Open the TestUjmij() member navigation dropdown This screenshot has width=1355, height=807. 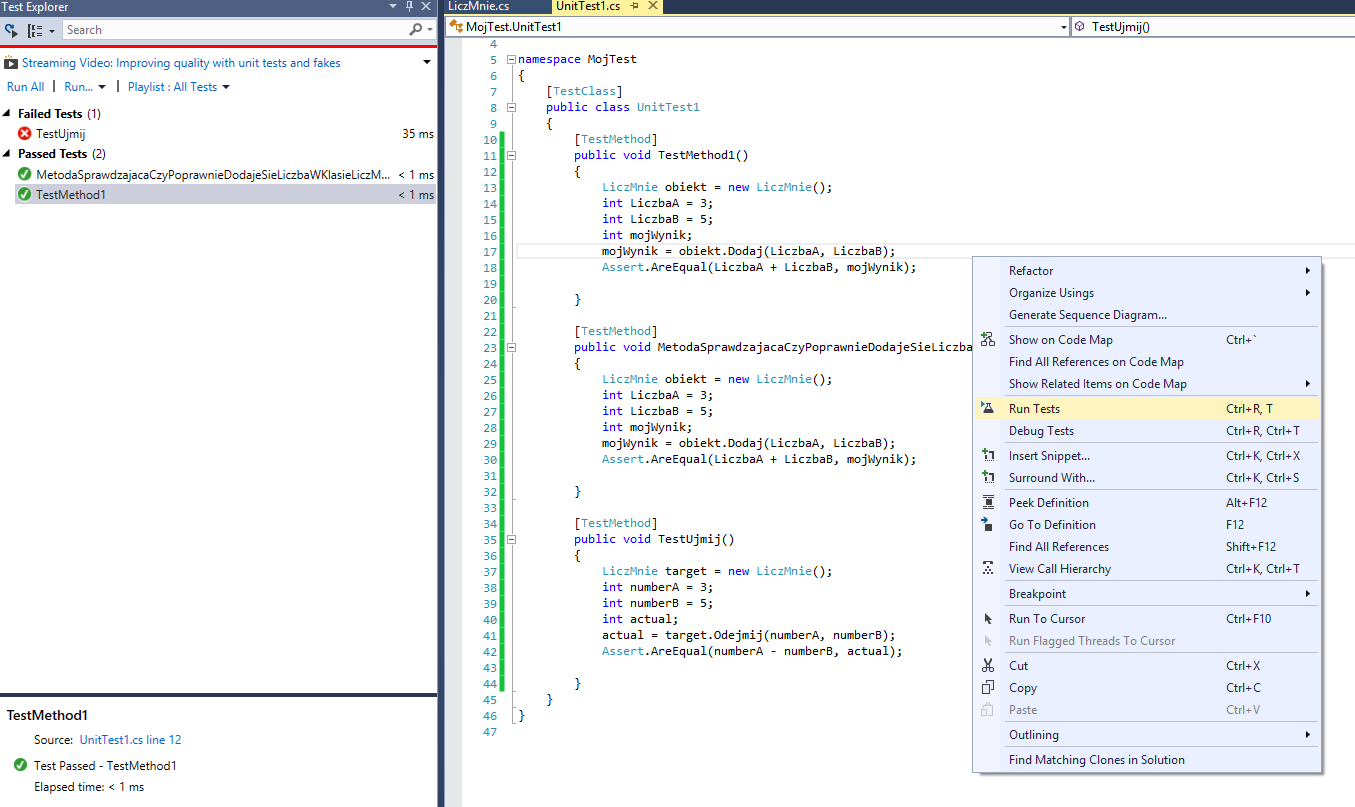pyautogui.click(x=1212, y=27)
